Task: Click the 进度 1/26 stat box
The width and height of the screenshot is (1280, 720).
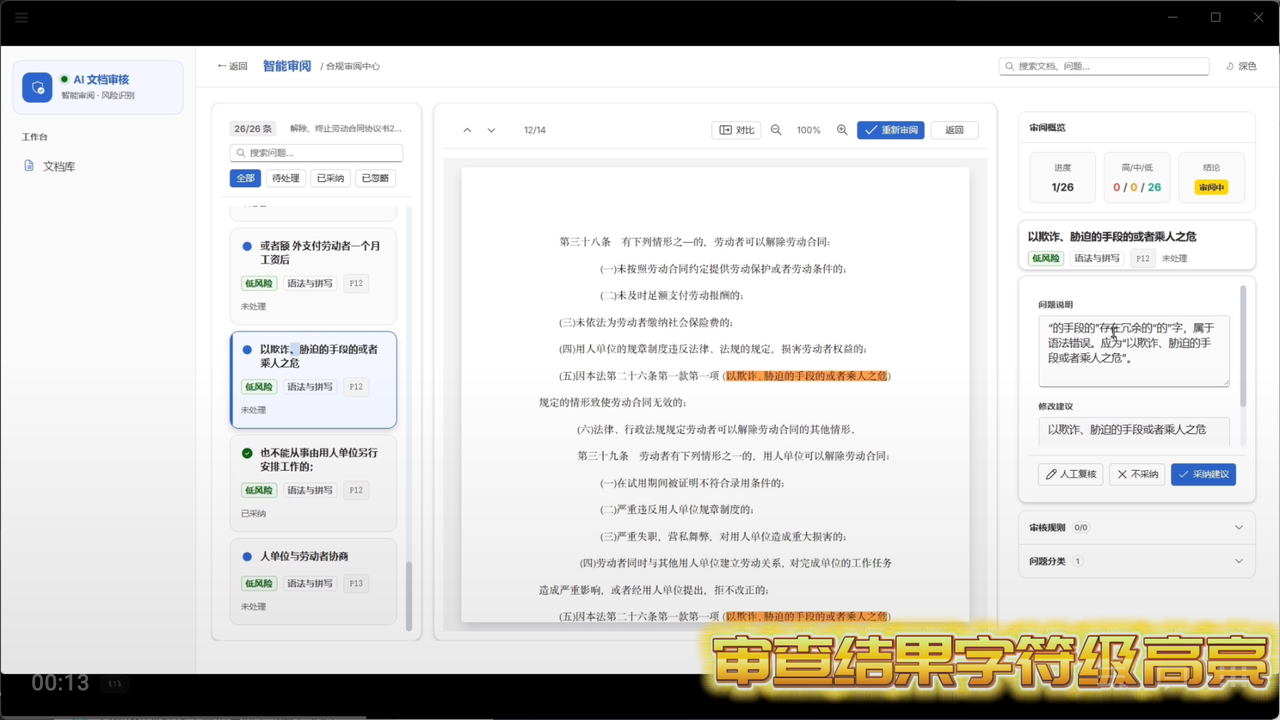Action: point(1062,177)
